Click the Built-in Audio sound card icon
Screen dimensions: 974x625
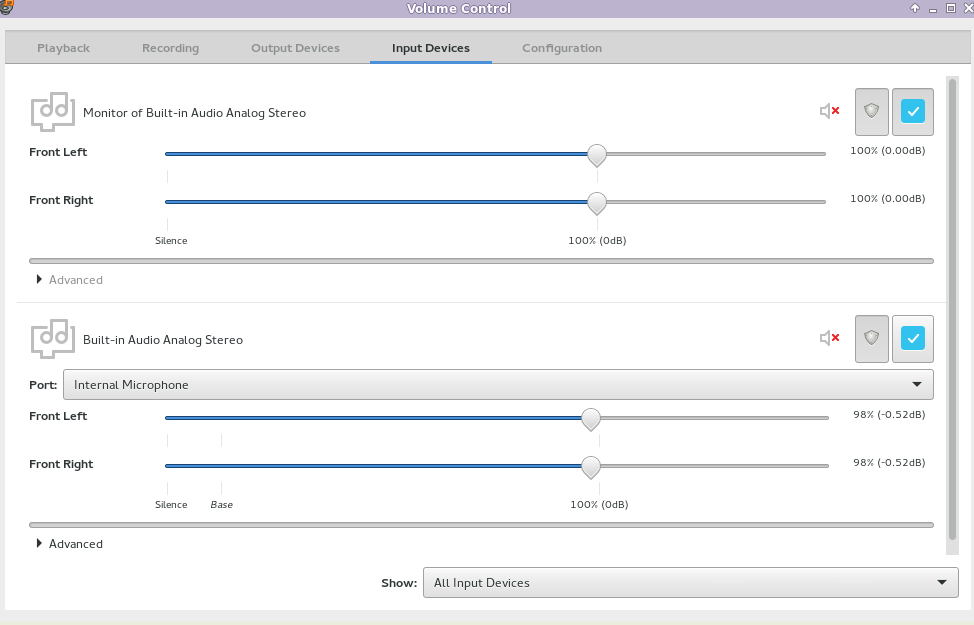click(x=52, y=339)
